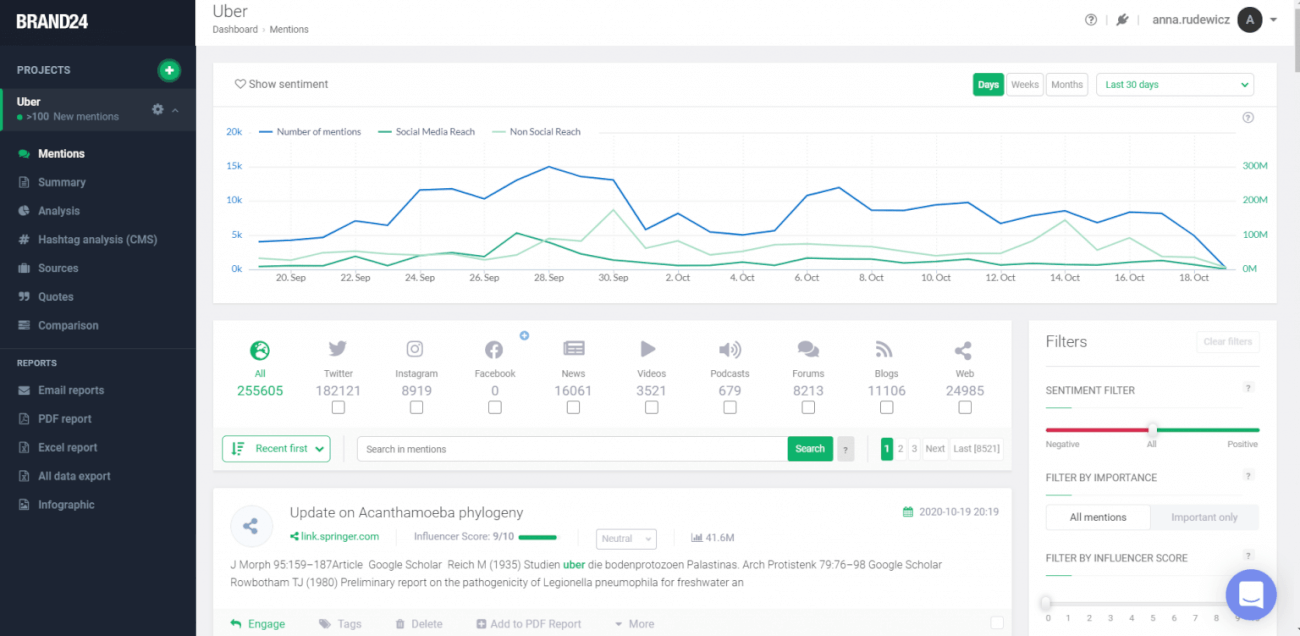Check the Instagram source checkbox

click(x=416, y=407)
